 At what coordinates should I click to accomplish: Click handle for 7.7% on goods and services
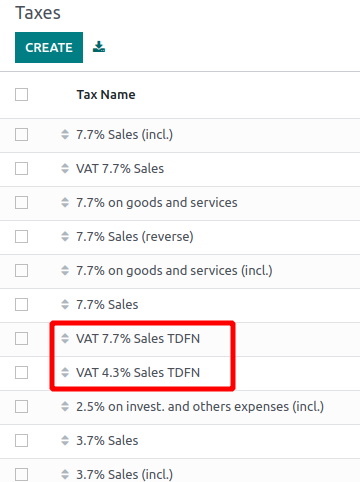65,203
